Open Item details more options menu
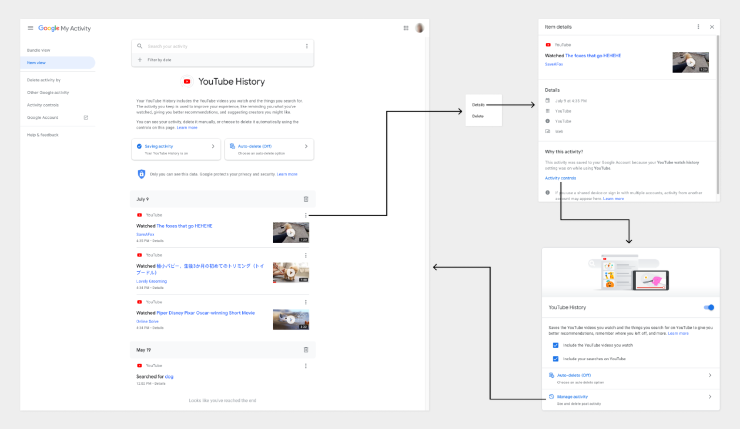The height and width of the screenshot is (429, 740). [x=698, y=27]
